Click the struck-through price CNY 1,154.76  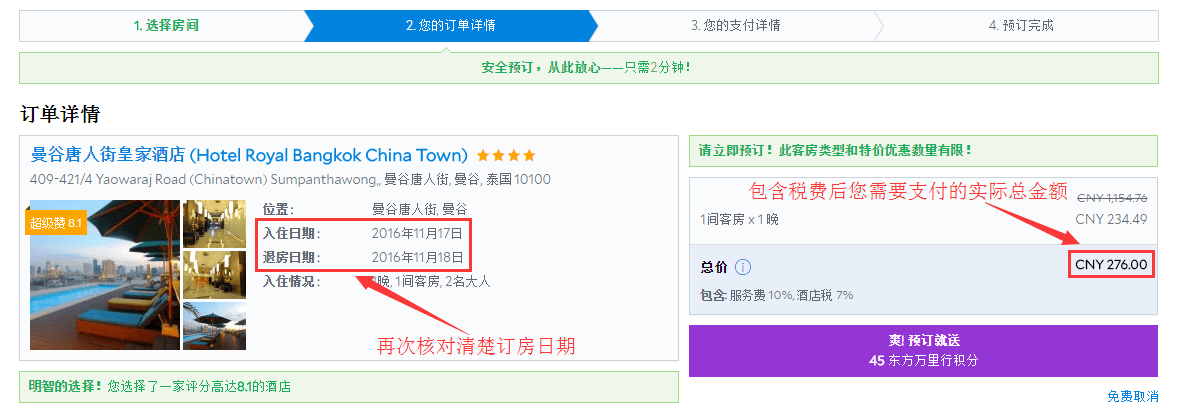point(1112,198)
